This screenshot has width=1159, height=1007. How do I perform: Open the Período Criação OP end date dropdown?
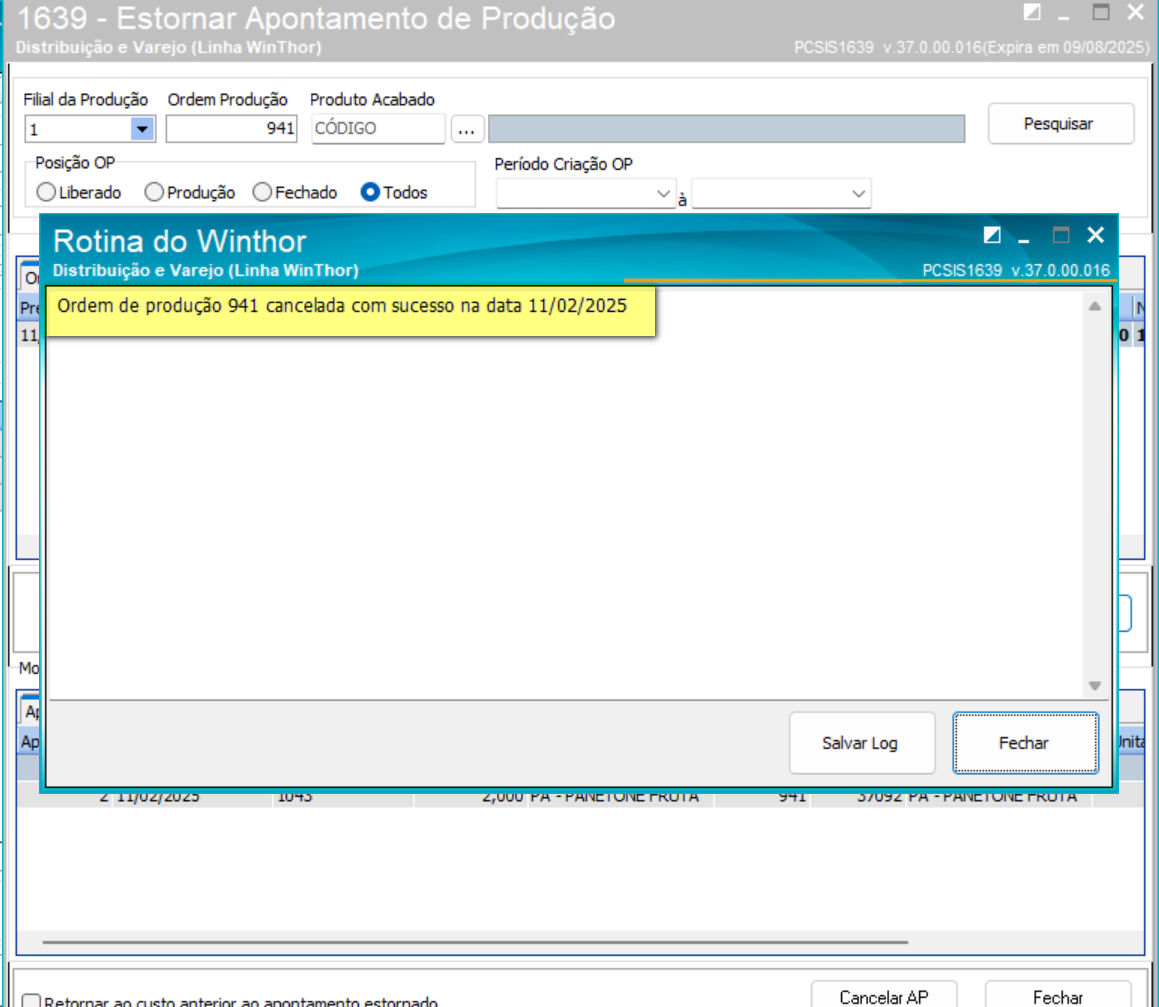coord(857,194)
